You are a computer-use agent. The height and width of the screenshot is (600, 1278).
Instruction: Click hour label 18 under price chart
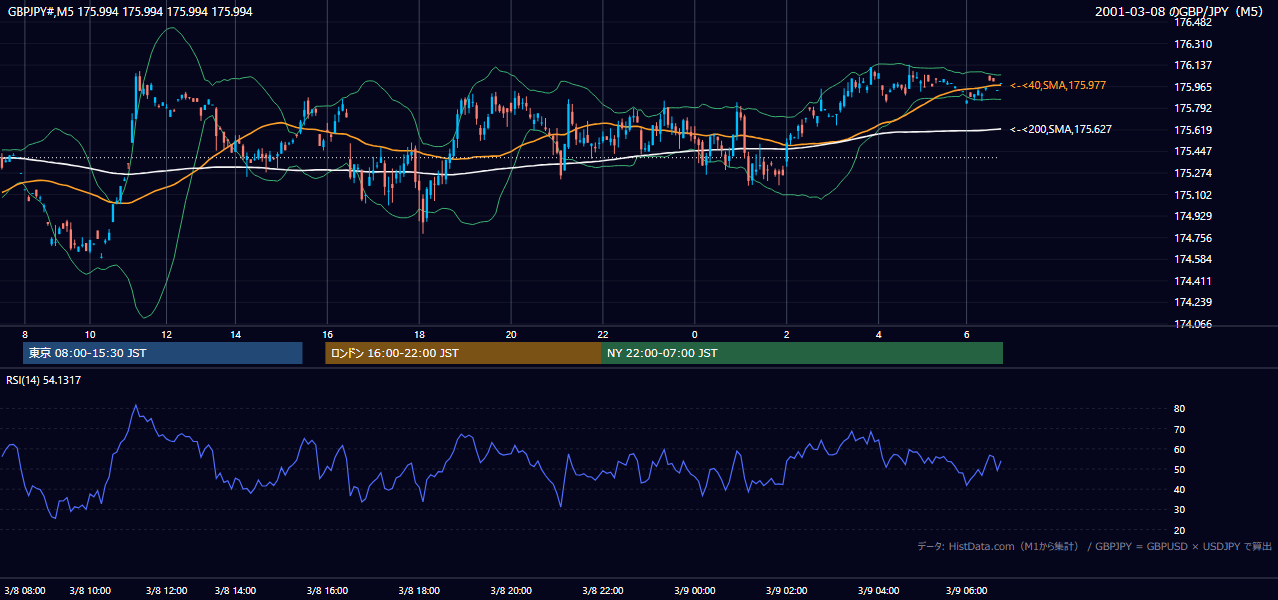420,334
